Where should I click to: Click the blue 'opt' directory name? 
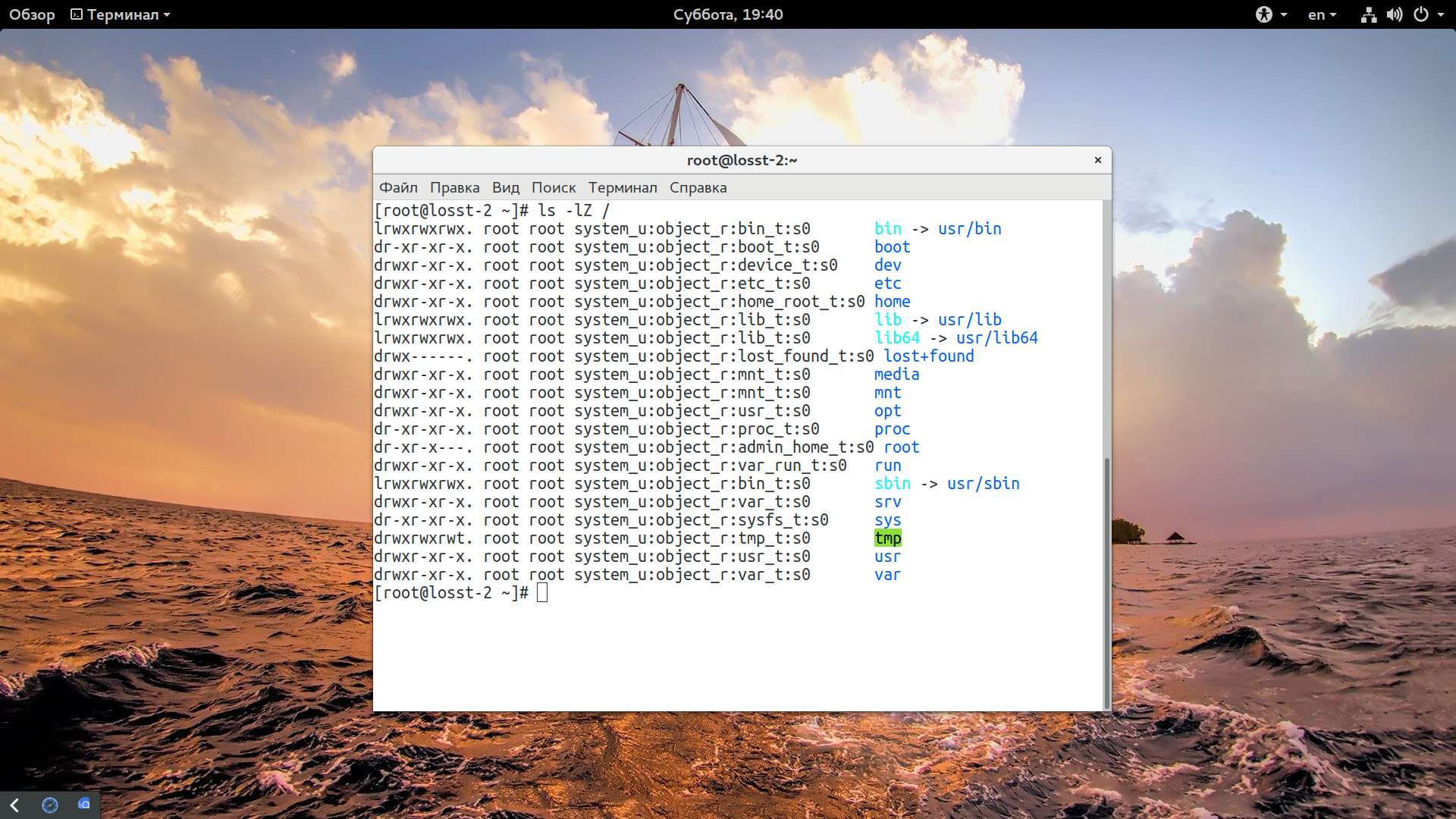(x=888, y=411)
